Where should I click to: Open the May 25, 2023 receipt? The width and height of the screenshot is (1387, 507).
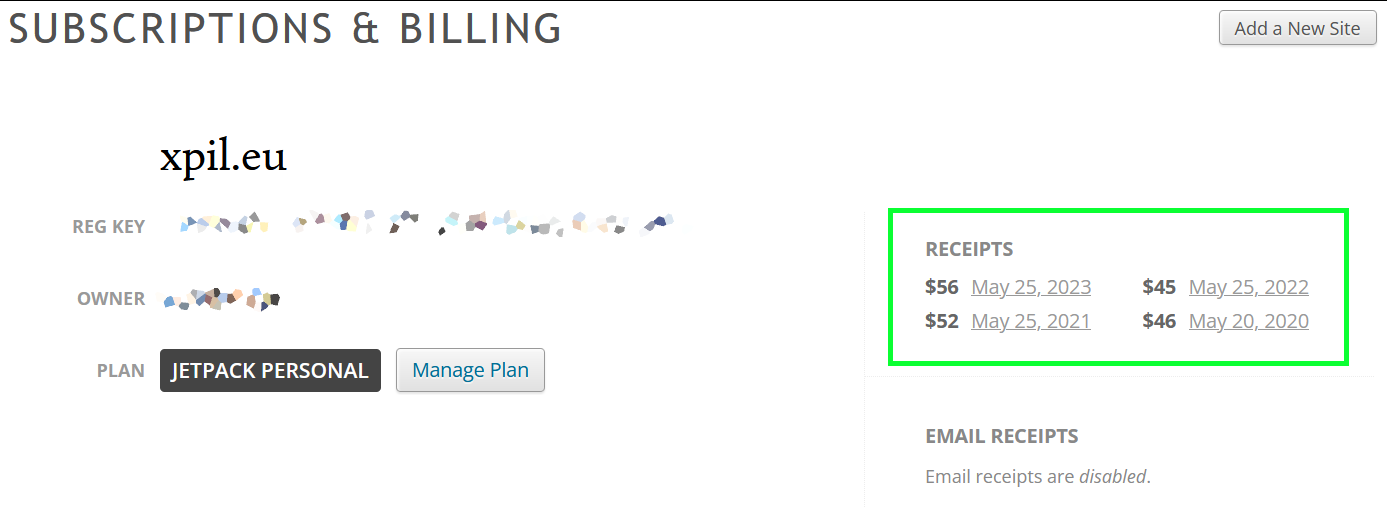(1031, 287)
